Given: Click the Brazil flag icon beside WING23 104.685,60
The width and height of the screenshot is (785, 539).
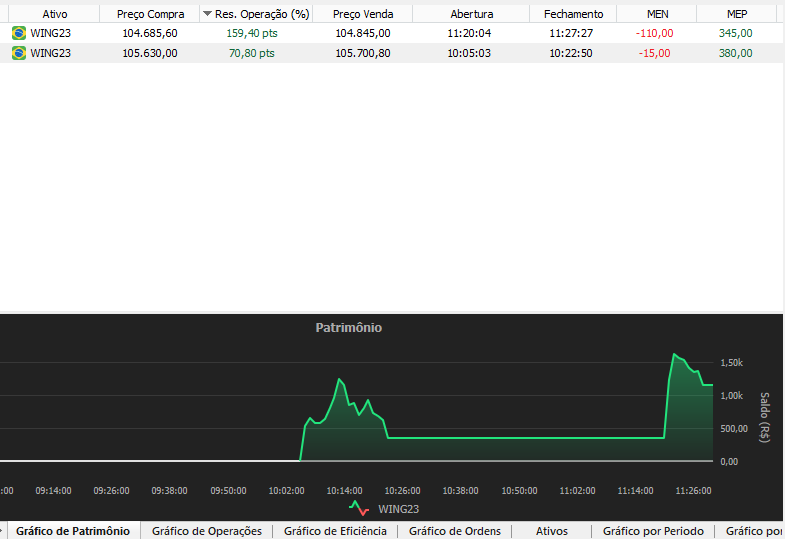Looking at the screenshot, I should (19, 33).
